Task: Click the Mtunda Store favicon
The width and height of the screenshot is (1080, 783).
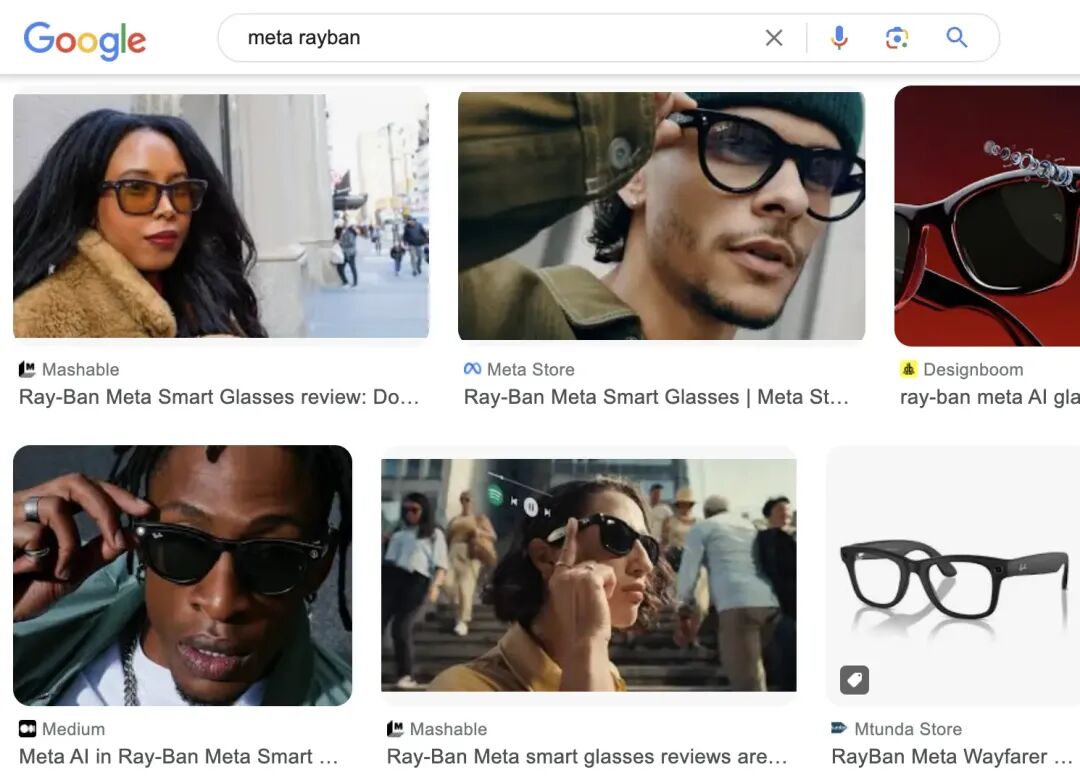Action: click(x=839, y=728)
